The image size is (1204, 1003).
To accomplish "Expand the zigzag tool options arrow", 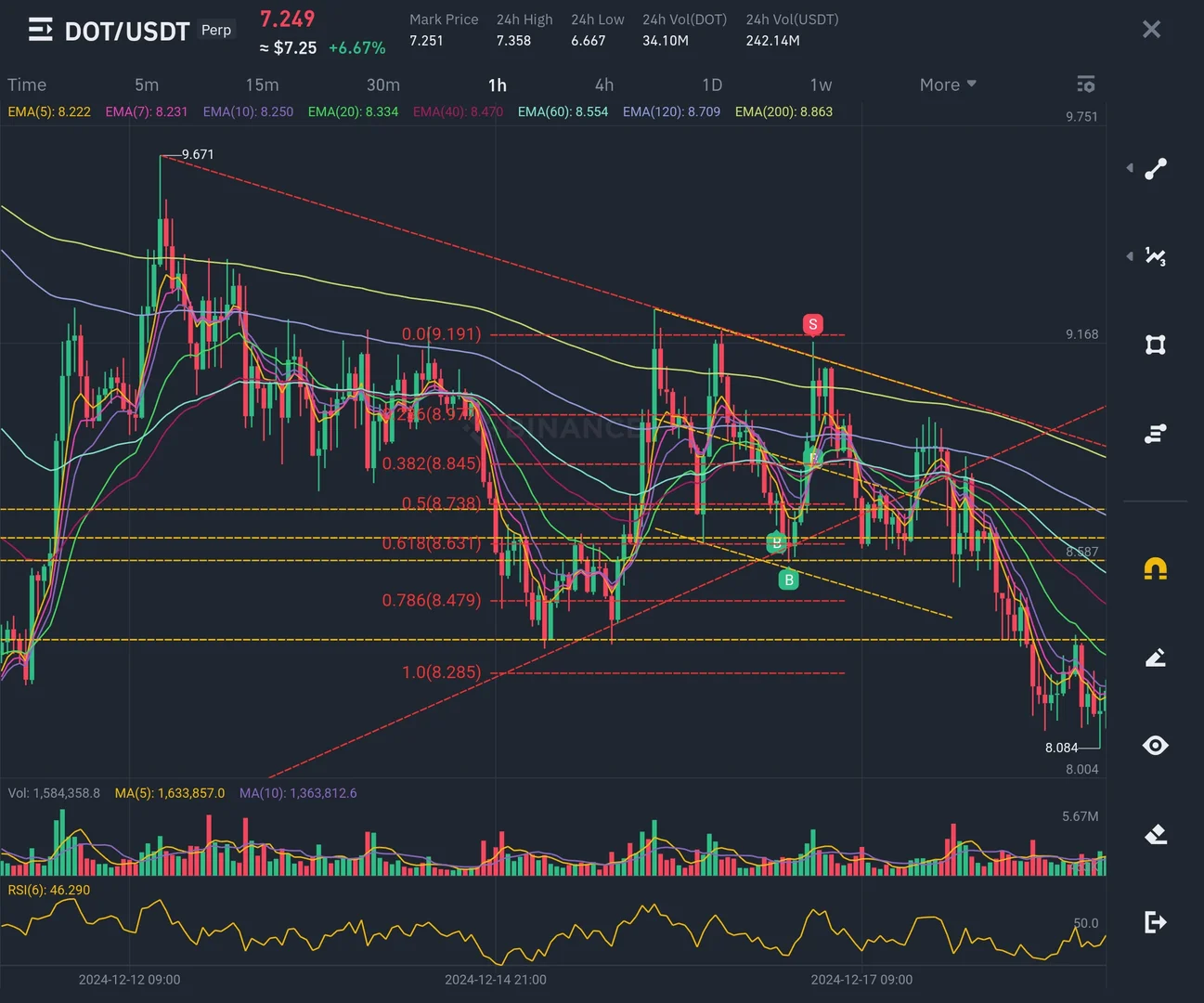I will pos(1130,255).
